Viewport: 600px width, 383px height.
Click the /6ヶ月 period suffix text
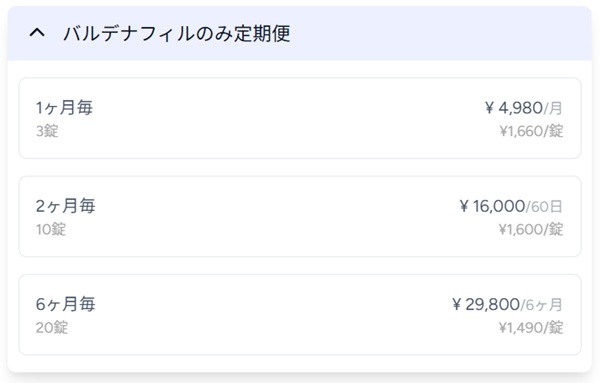(541, 305)
